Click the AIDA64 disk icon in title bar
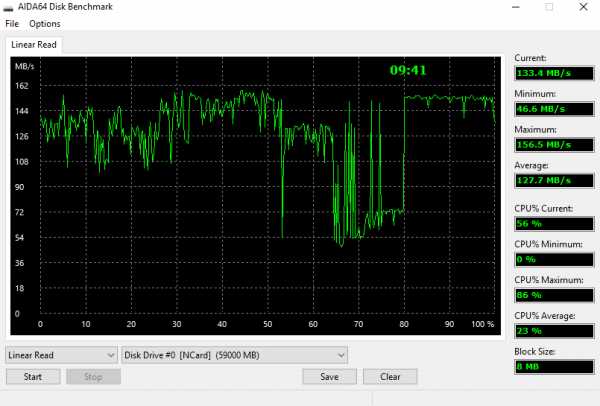The height and width of the screenshot is (406, 600). (x=8, y=7)
